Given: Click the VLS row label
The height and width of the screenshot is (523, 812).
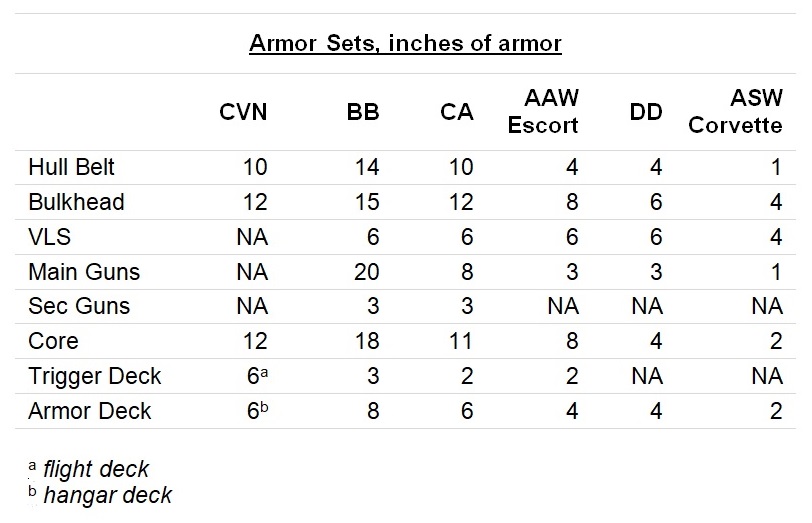Looking at the screenshot, I should tap(49, 237).
